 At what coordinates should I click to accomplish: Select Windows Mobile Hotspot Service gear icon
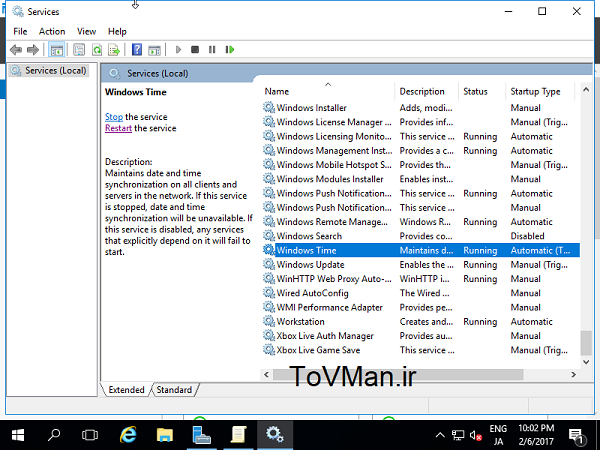click(269, 165)
